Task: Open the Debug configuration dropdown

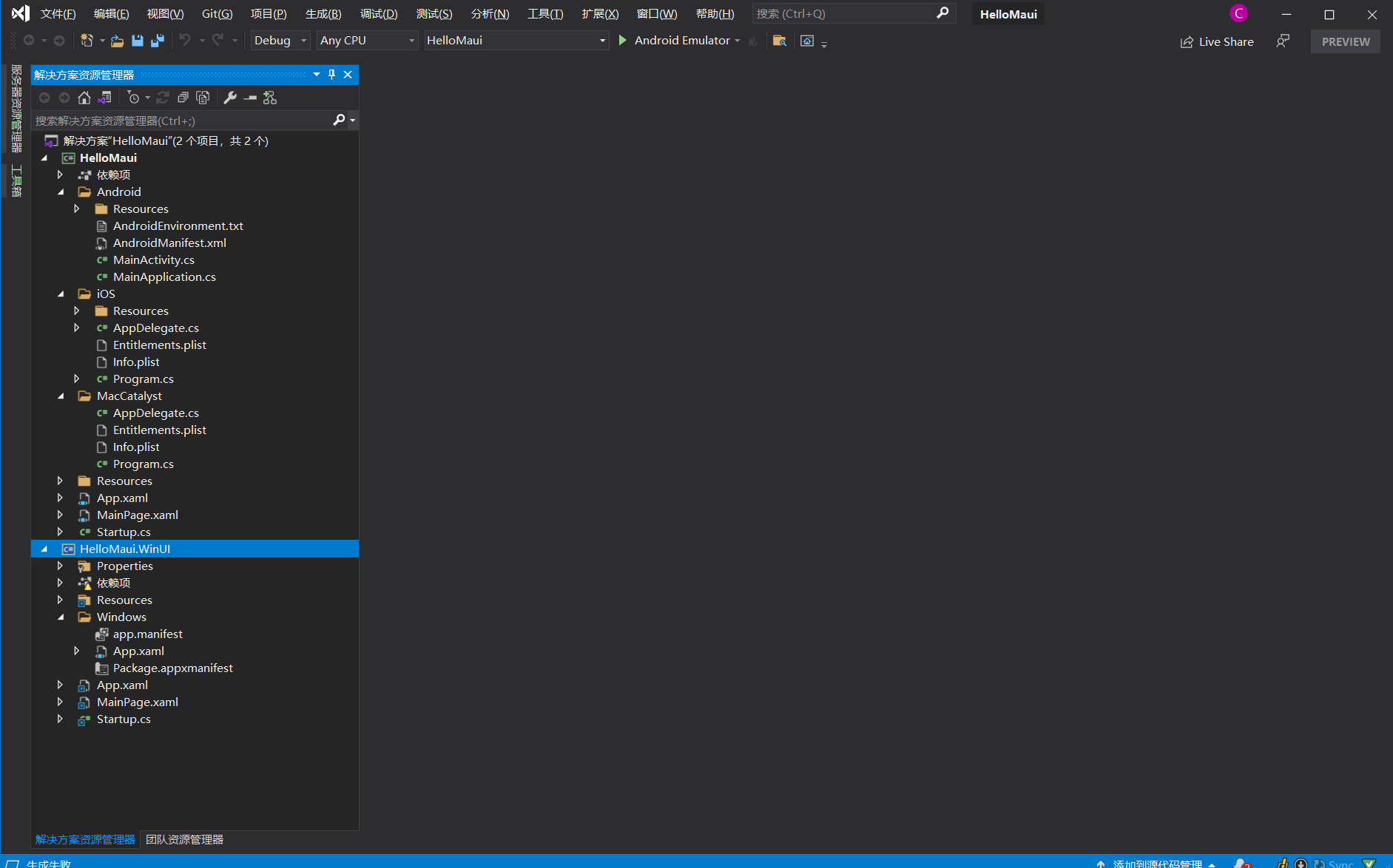Action: [x=280, y=41]
